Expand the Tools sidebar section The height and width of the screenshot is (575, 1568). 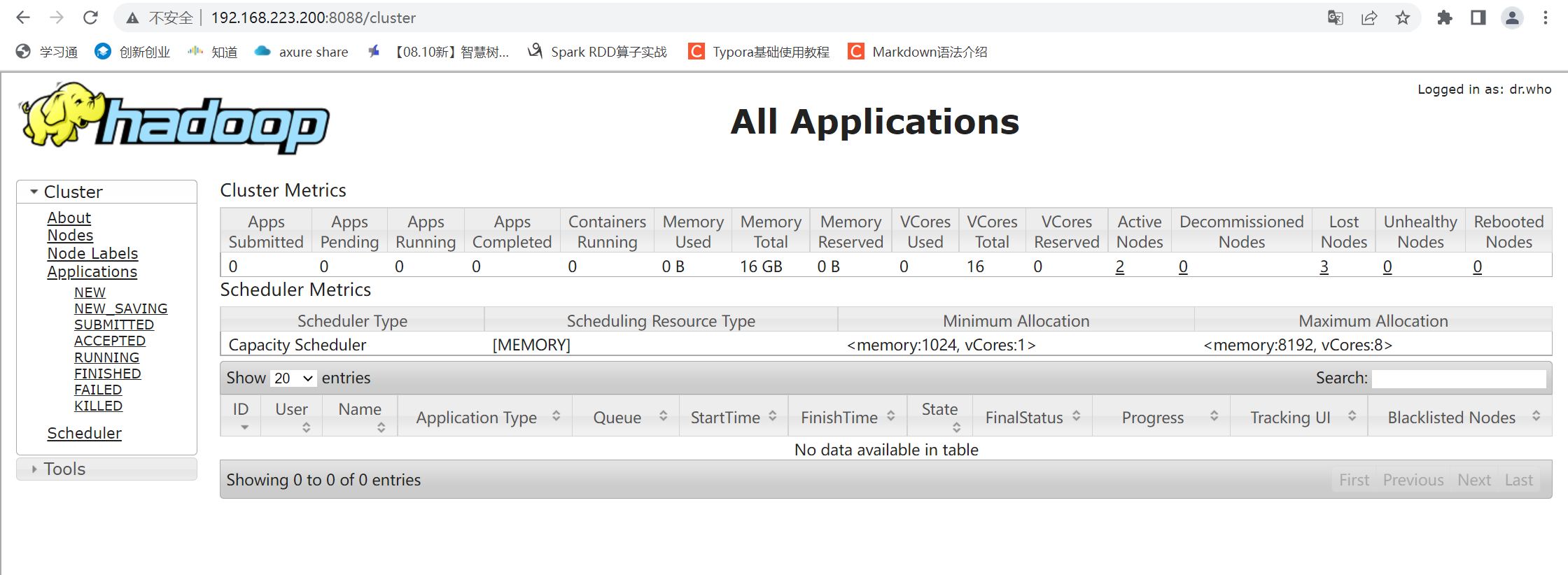(106, 469)
